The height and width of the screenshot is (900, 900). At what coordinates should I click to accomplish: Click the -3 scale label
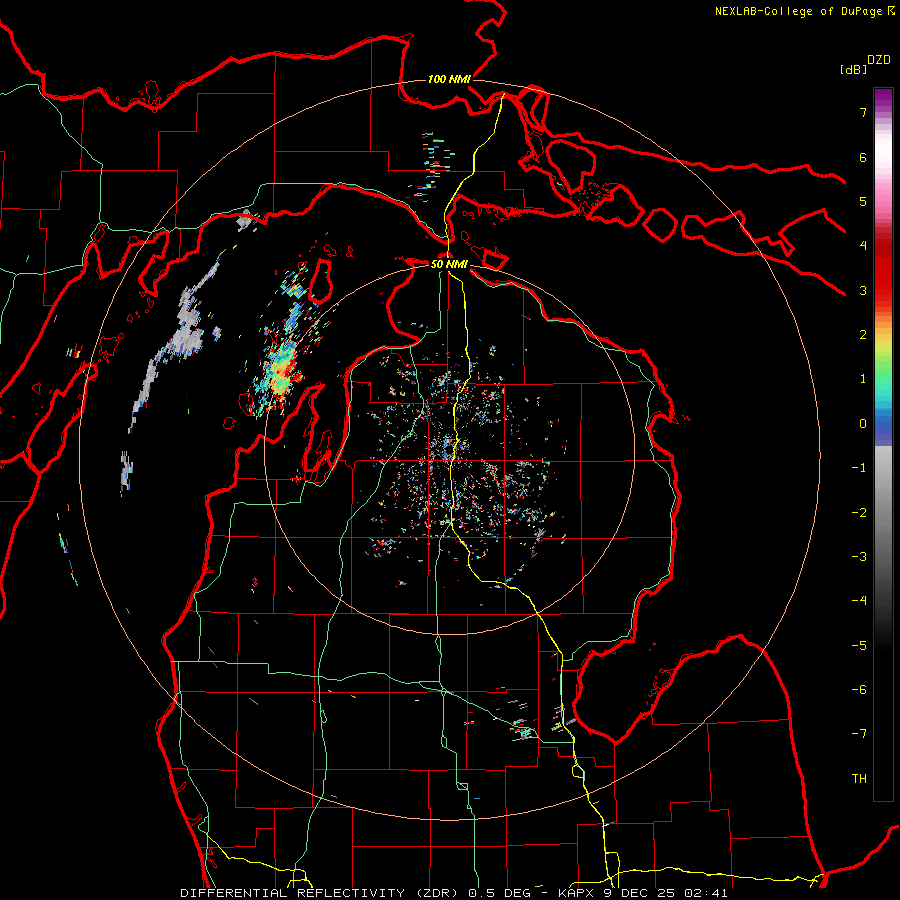tap(859, 556)
